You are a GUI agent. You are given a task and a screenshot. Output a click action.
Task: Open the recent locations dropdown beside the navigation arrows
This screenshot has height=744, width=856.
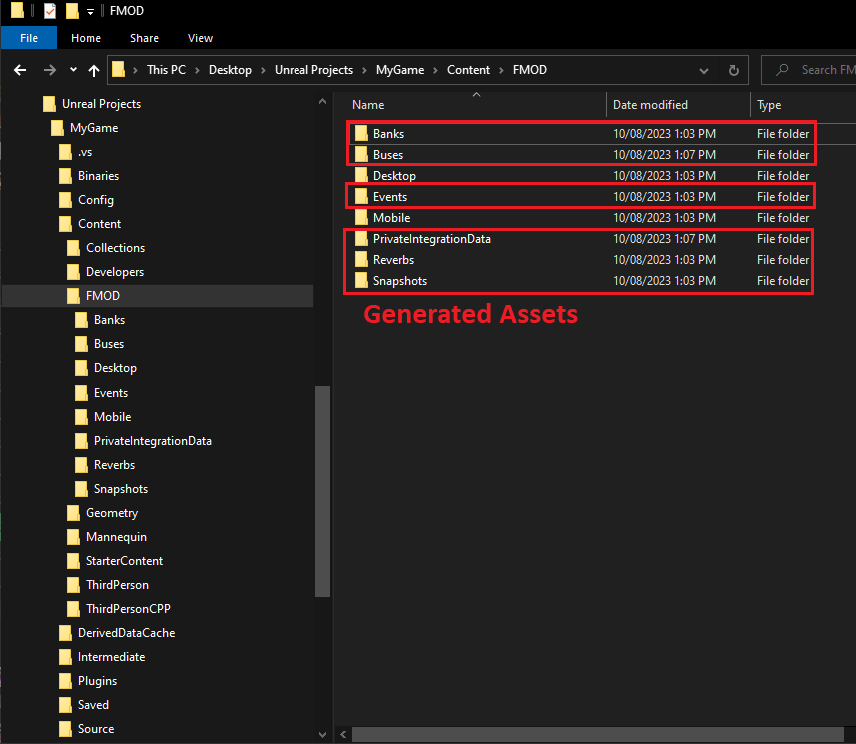[x=70, y=70]
